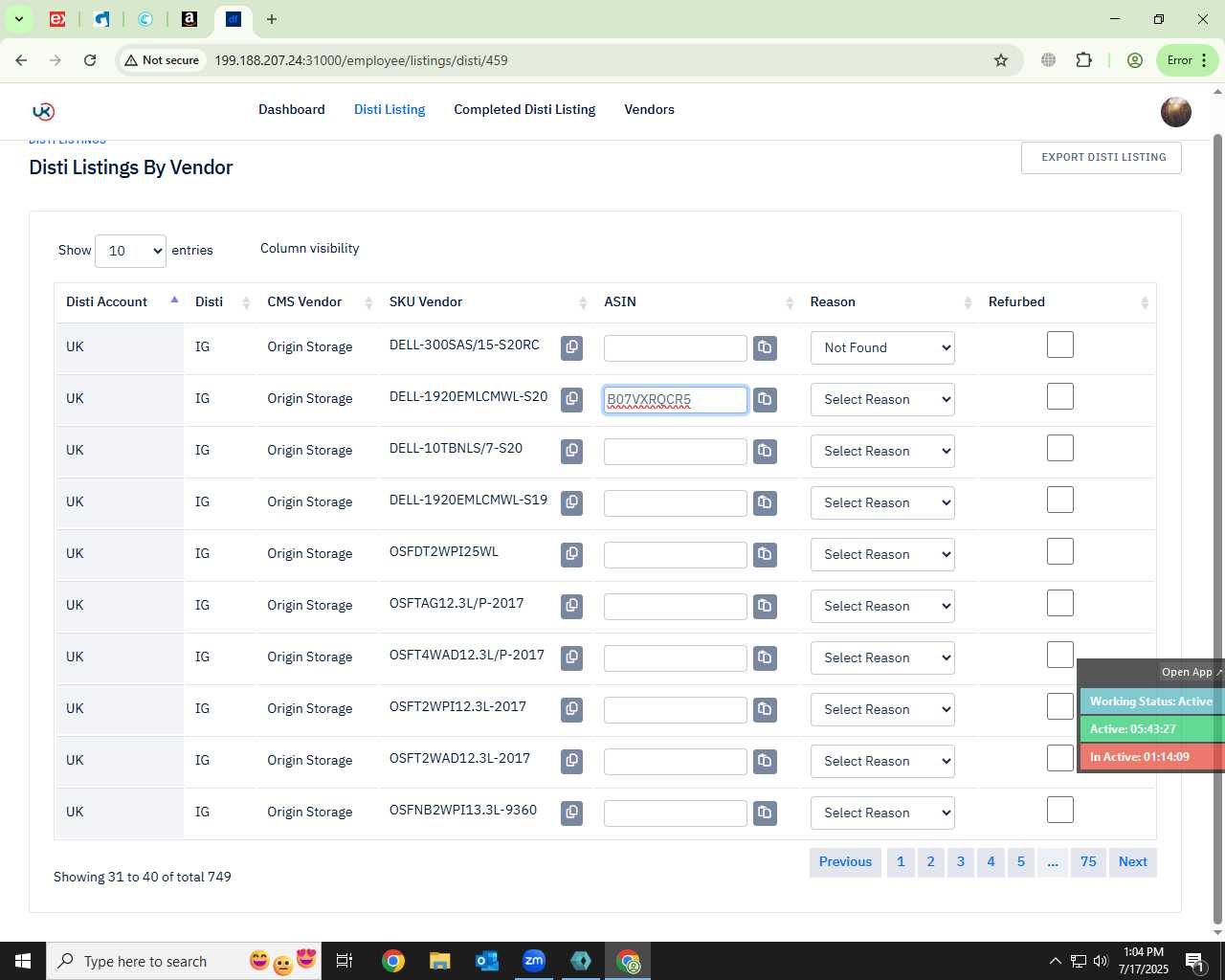Screen dimensions: 1225x980
Task: Open Reason dropdown for OSFTAG12.3L/P-2017
Action: (x=882, y=606)
